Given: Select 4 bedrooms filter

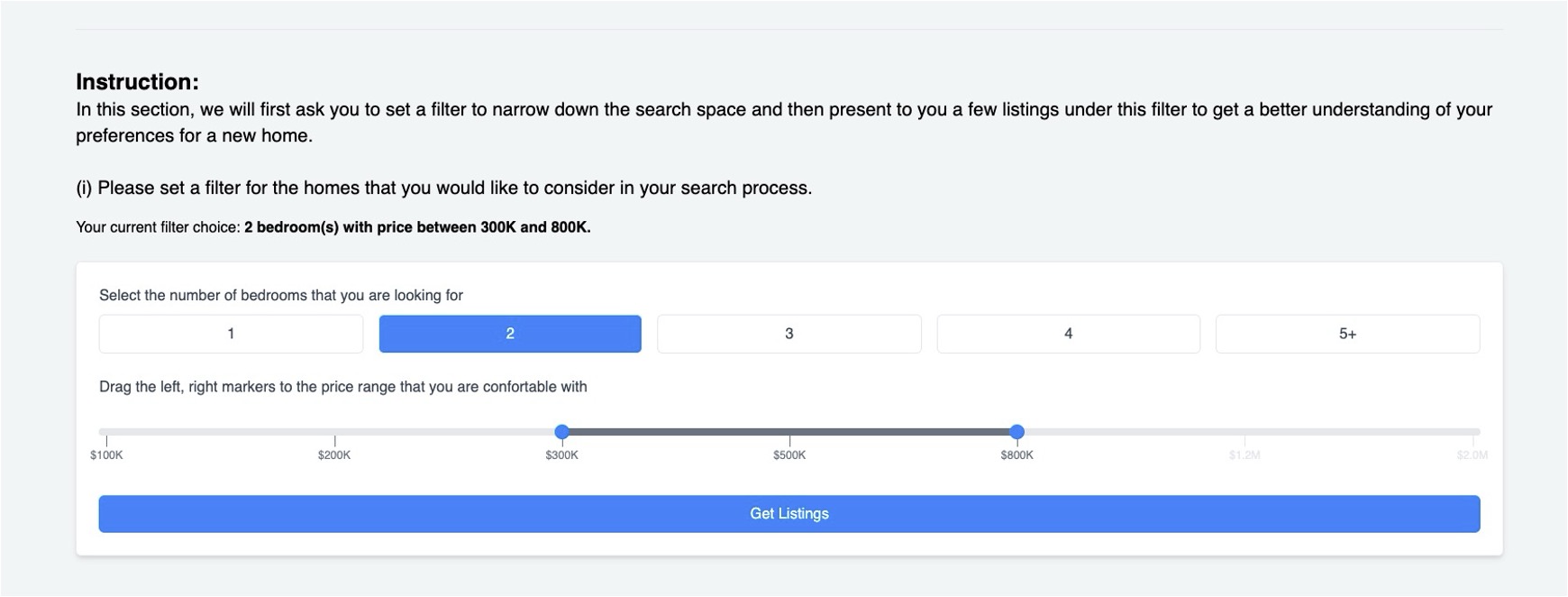Looking at the screenshot, I should (1069, 334).
